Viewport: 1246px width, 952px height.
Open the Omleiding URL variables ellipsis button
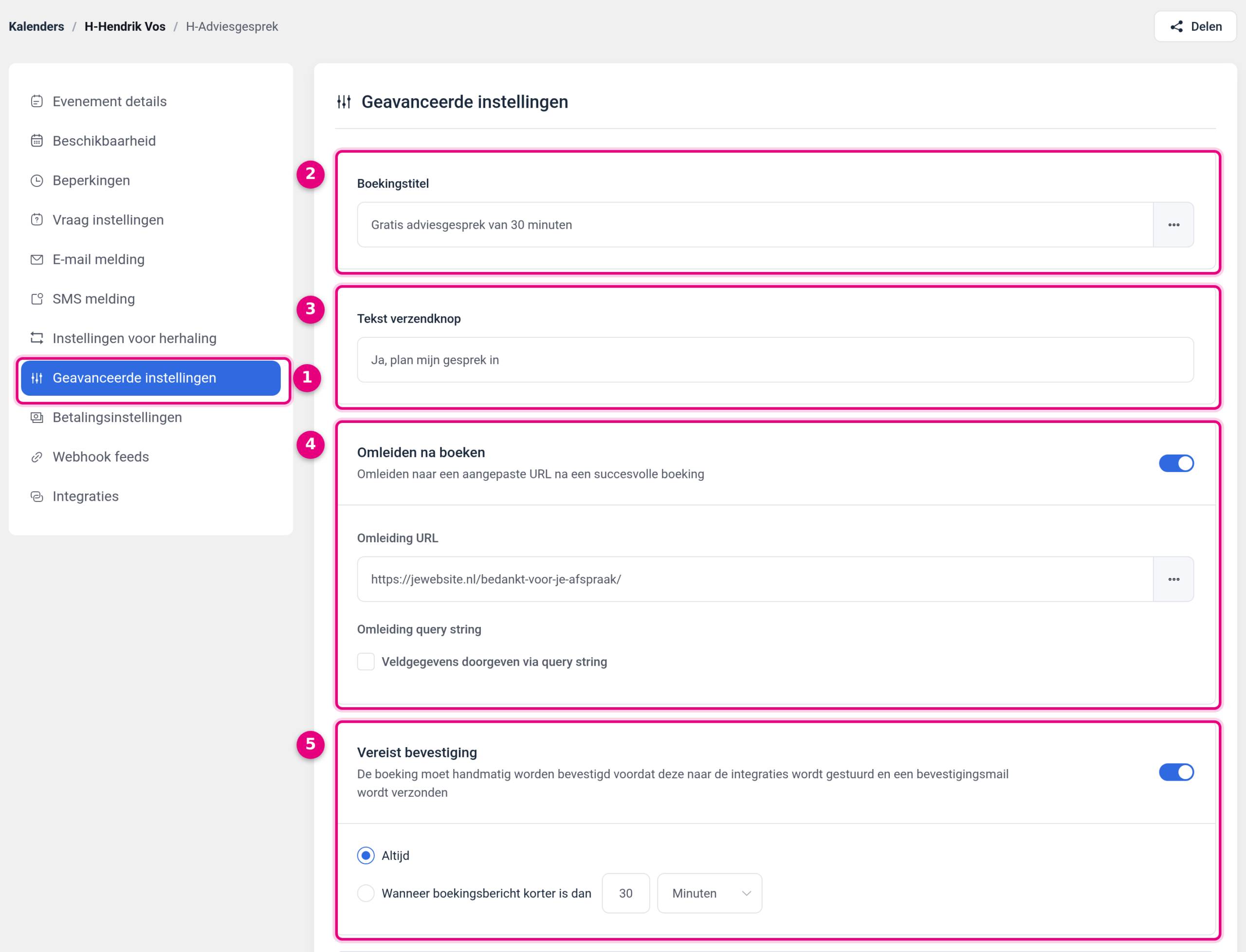(x=1173, y=579)
